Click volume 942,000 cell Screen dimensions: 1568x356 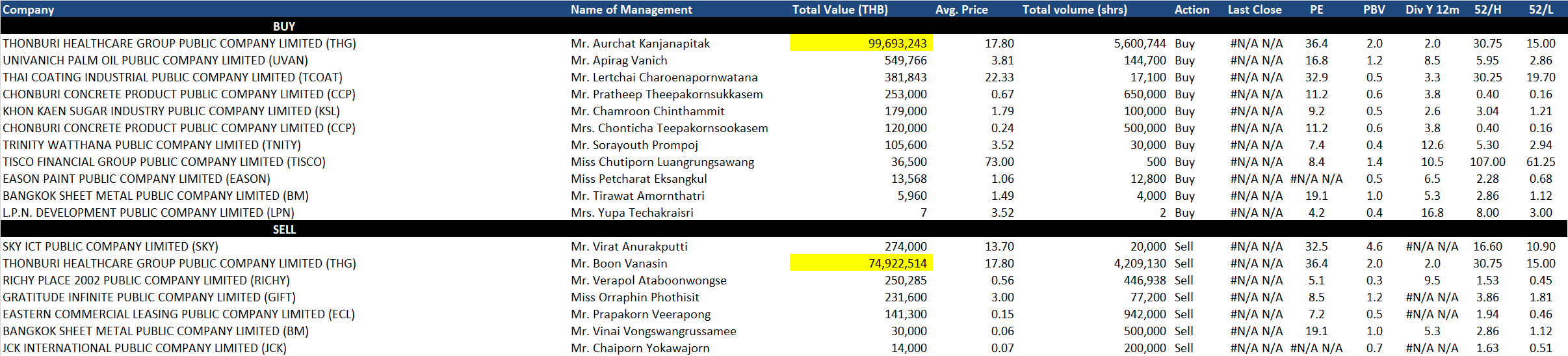pos(1145,314)
